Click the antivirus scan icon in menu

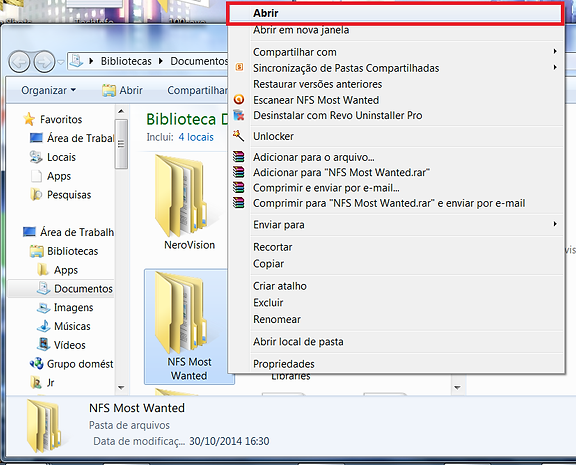[x=239, y=100]
